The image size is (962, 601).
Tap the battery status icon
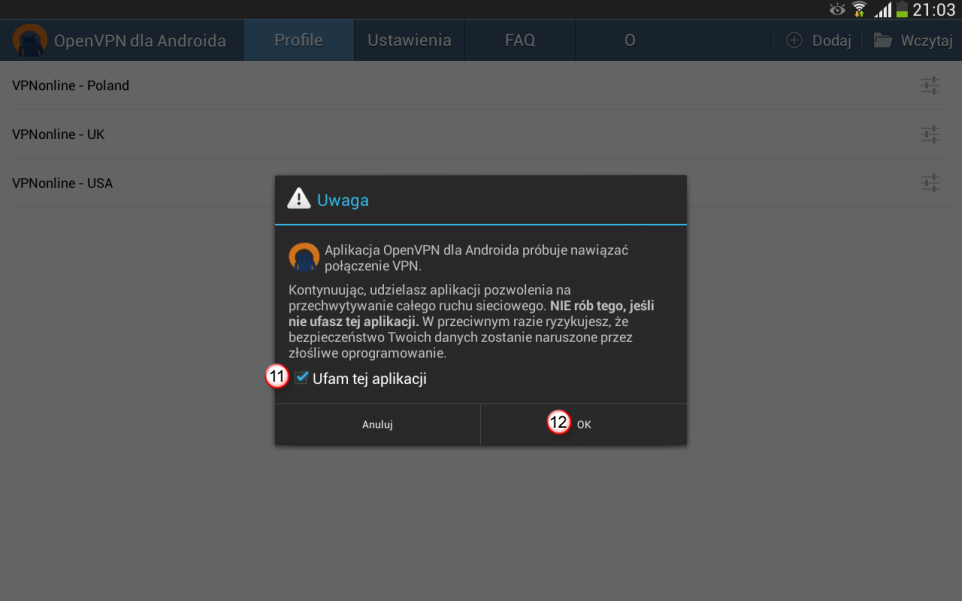[902, 9]
